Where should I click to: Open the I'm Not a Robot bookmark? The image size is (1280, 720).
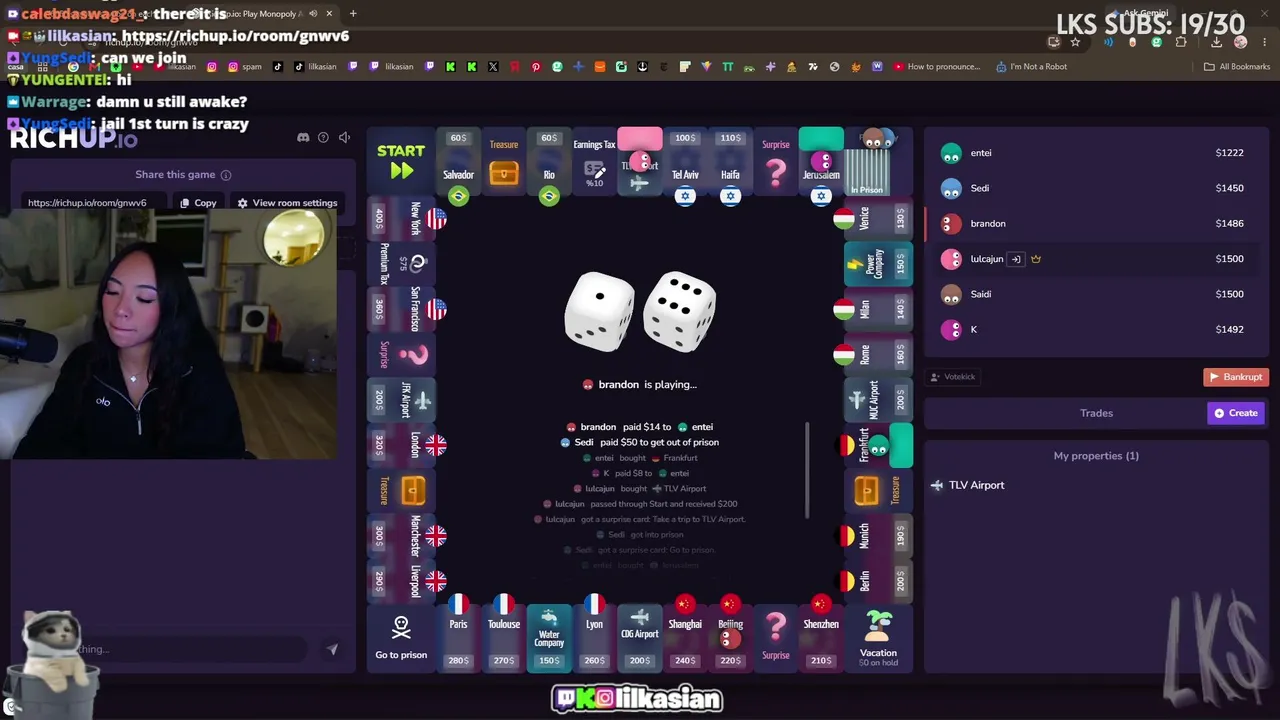pyautogui.click(x=1031, y=67)
